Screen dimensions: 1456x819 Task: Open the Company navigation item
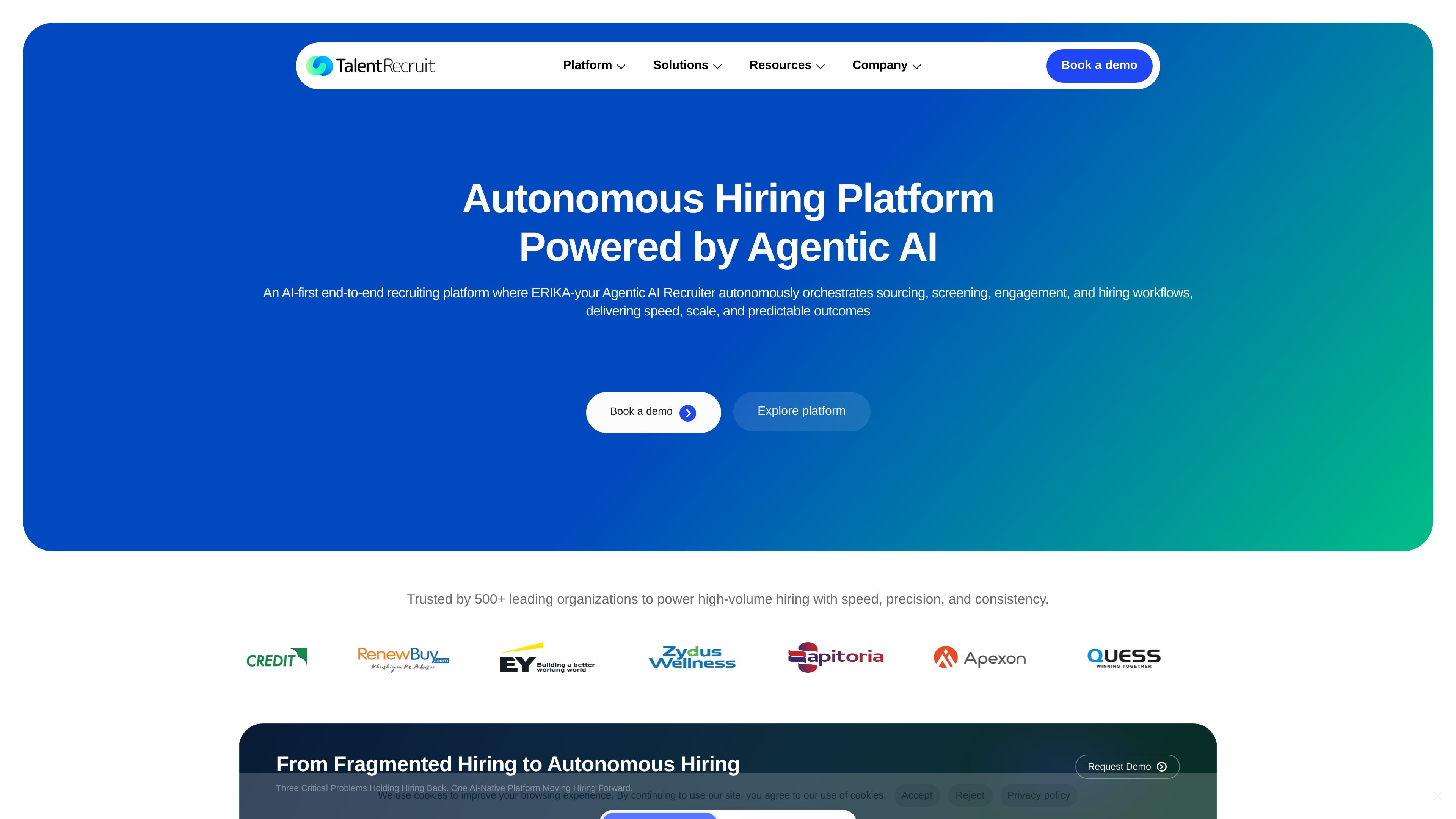coord(880,65)
